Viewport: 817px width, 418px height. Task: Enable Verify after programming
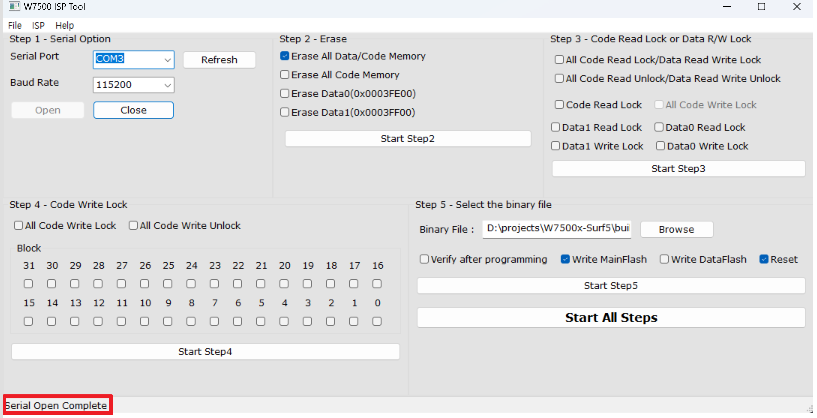[x=425, y=259]
